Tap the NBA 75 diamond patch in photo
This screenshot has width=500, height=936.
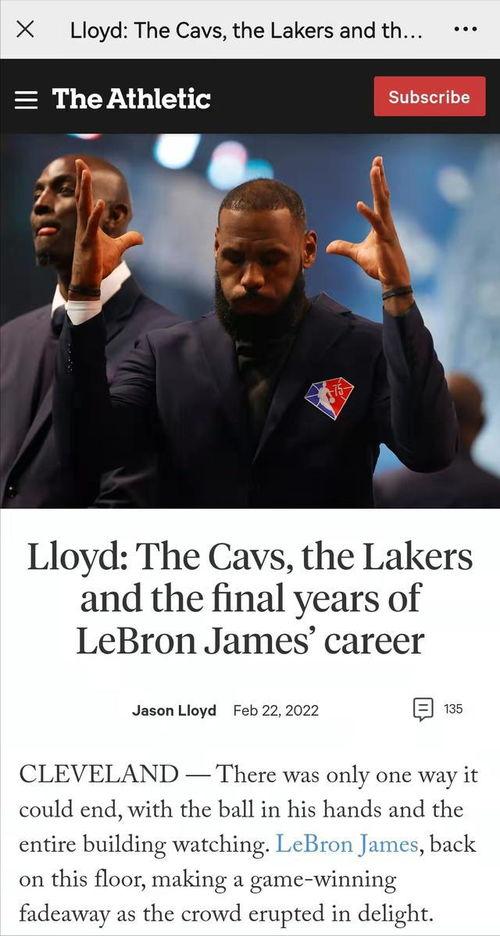click(329, 398)
